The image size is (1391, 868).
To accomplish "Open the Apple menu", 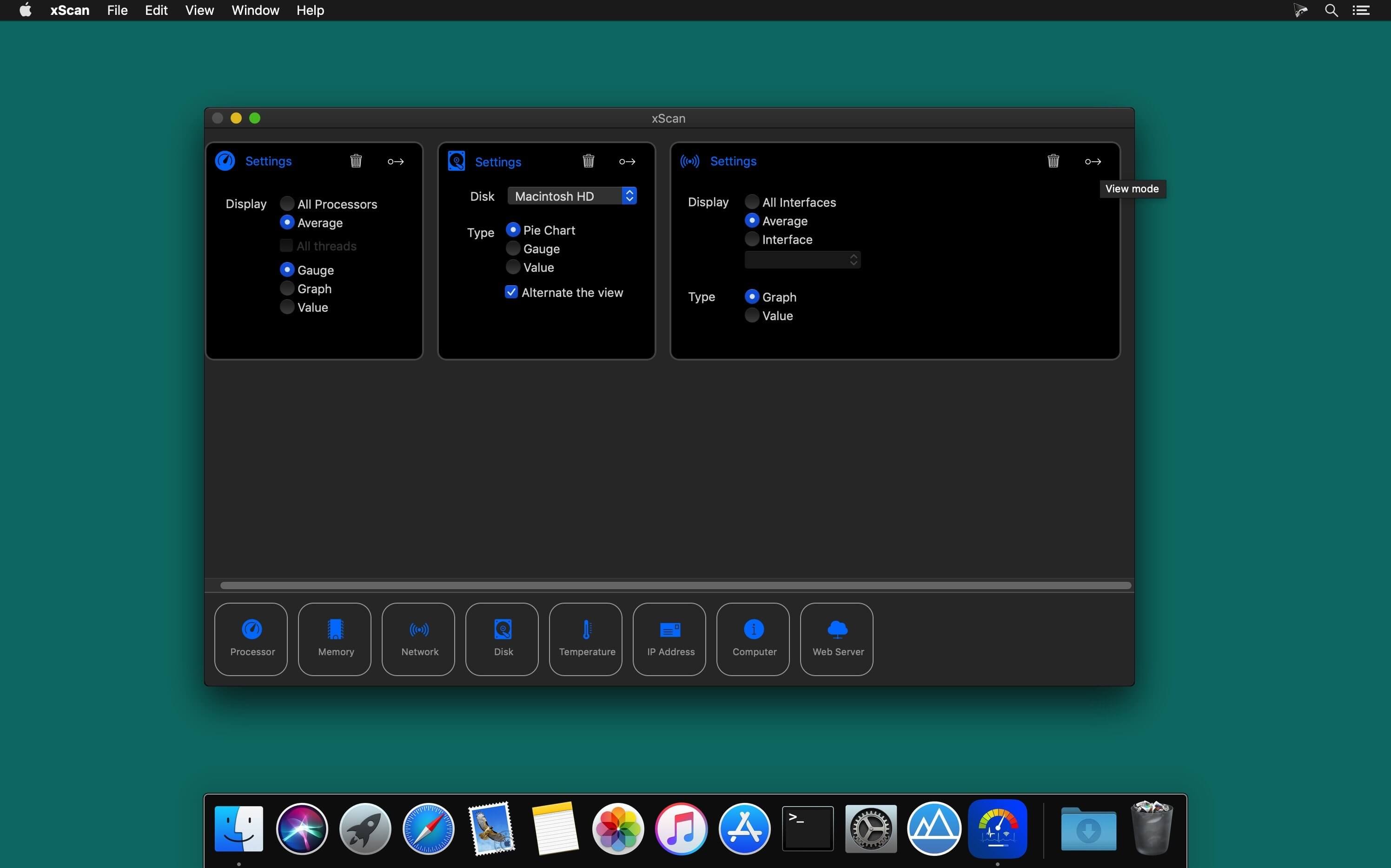I will 25,10.
